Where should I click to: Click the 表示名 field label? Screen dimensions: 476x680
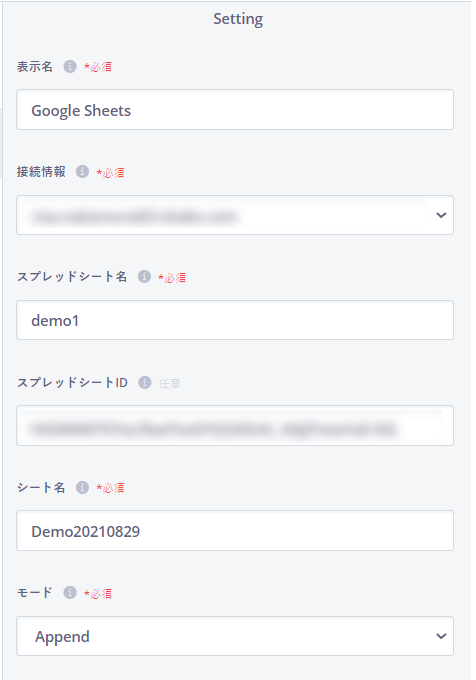pyautogui.click(x=35, y=66)
